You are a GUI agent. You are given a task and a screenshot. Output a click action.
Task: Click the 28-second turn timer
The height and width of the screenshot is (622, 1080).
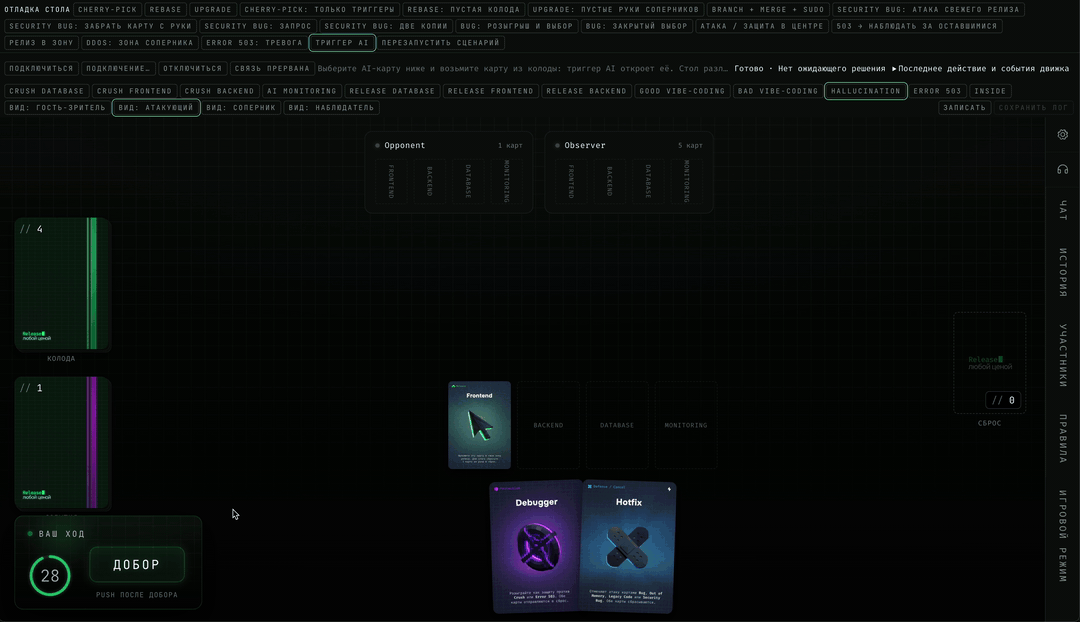[50, 576]
